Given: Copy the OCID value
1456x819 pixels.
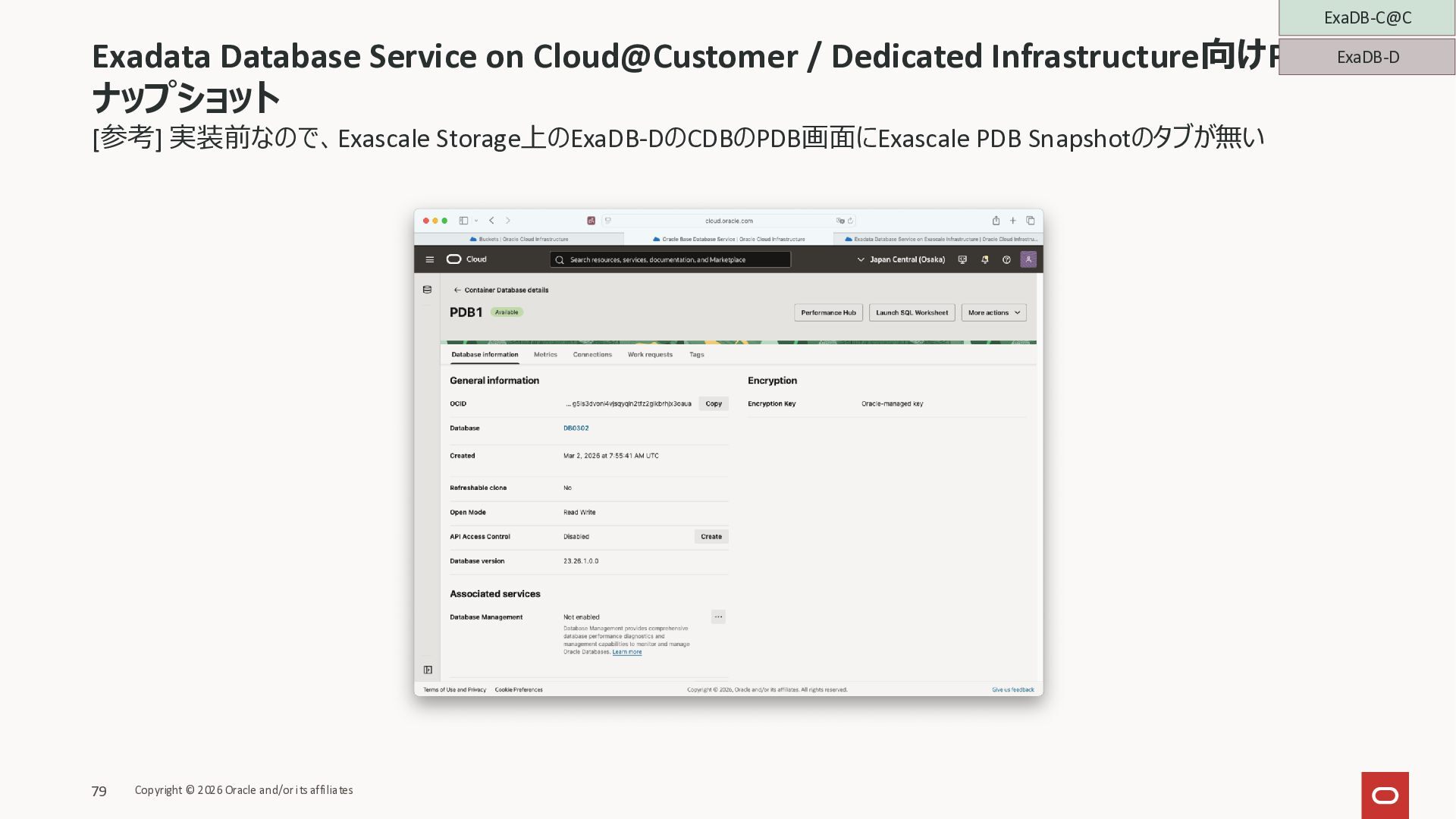Looking at the screenshot, I should pos(714,403).
